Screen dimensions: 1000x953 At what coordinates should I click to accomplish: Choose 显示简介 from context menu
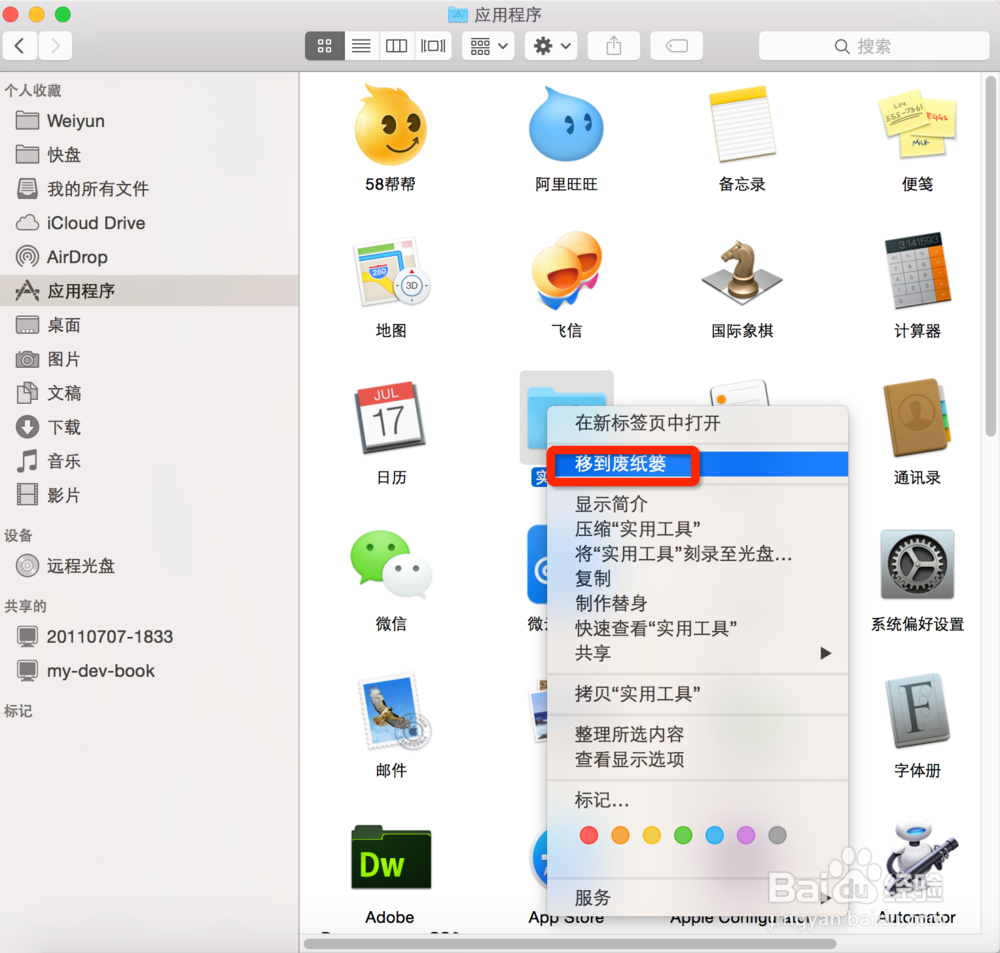tap(698, 504)
